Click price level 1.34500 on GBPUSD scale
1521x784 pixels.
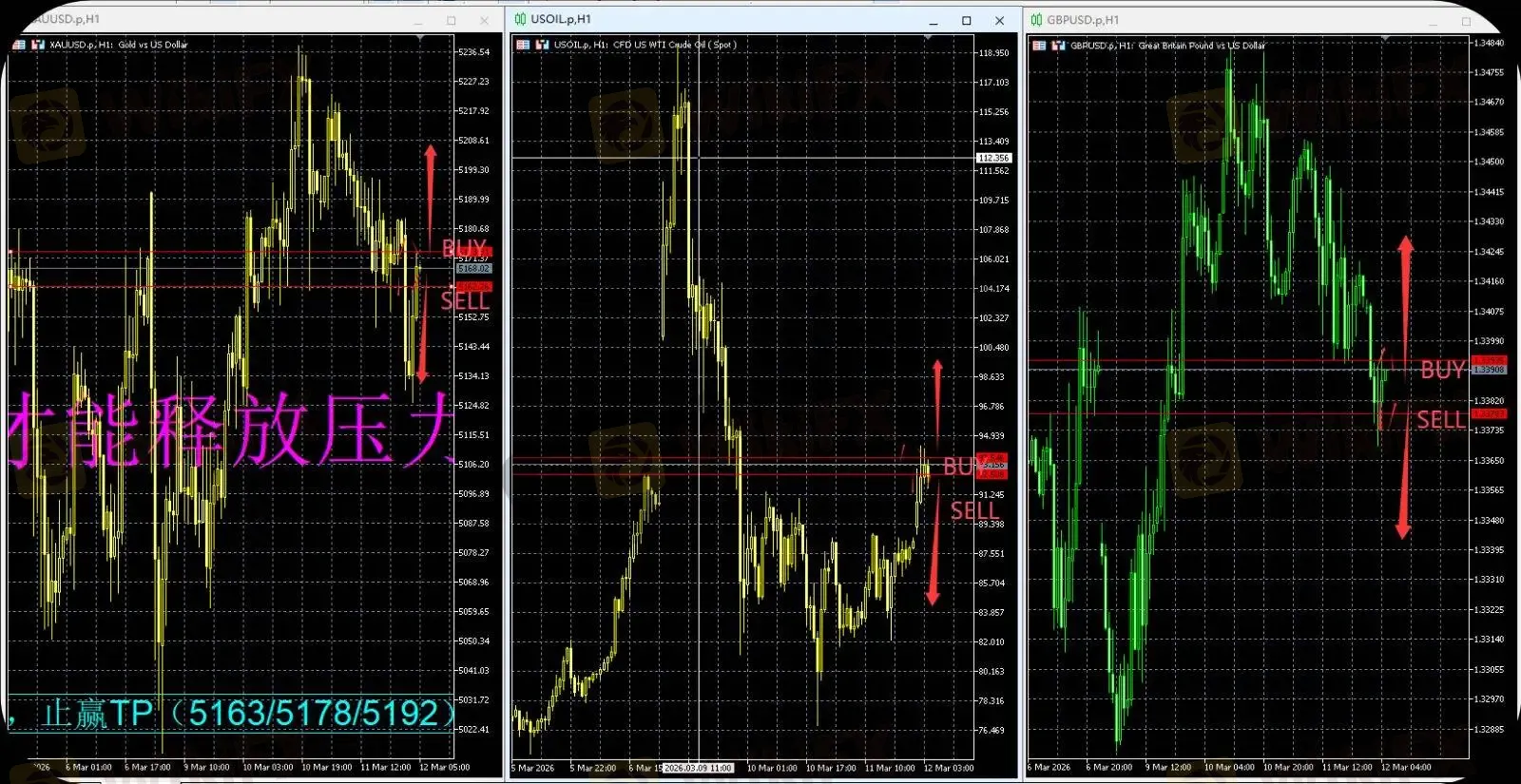click(x=1489, y=162)
